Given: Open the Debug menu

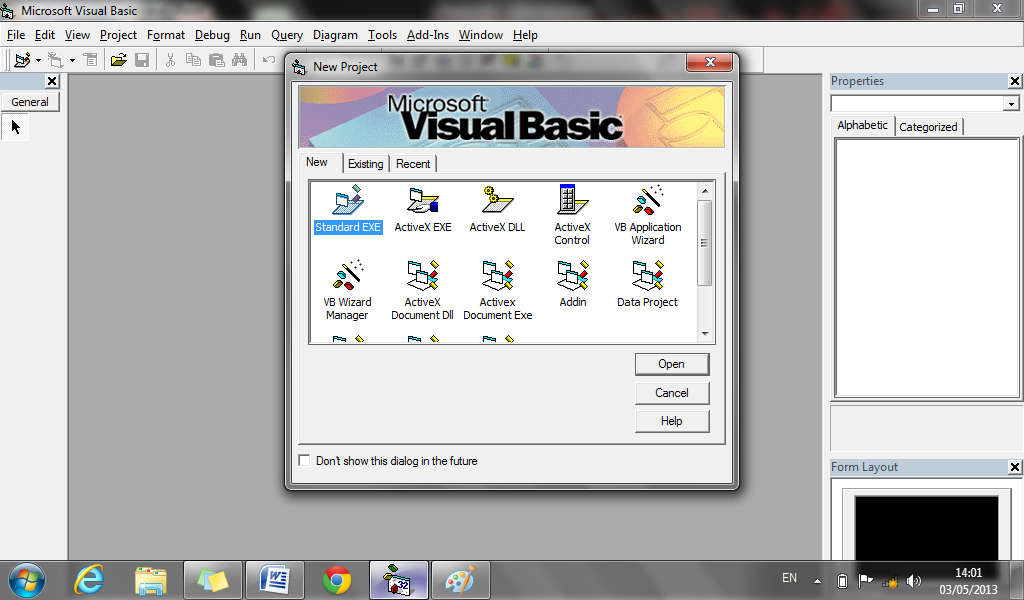Looking at the screenshot, I should click(212, 35).
